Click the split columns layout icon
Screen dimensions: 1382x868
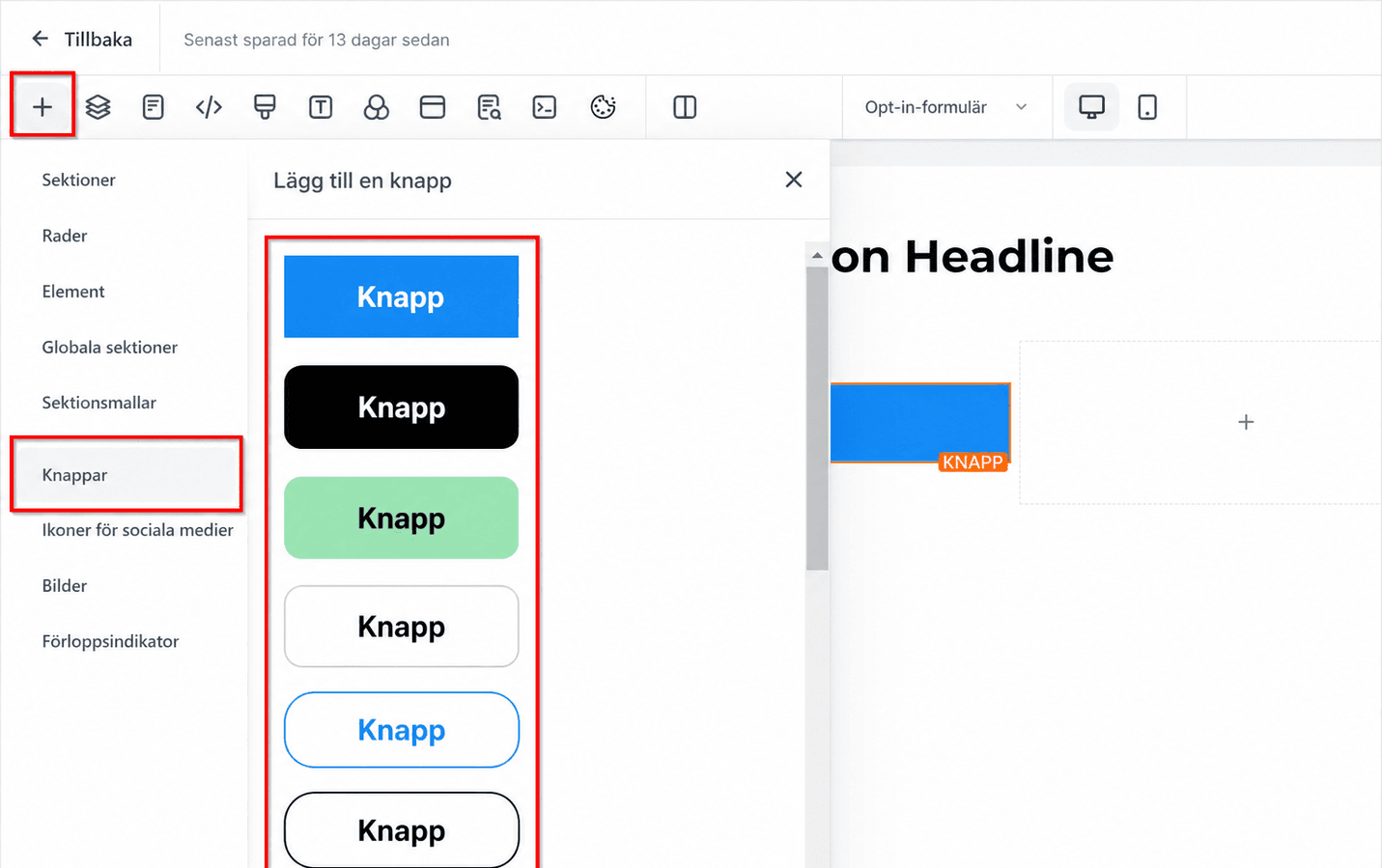[685, 107]
